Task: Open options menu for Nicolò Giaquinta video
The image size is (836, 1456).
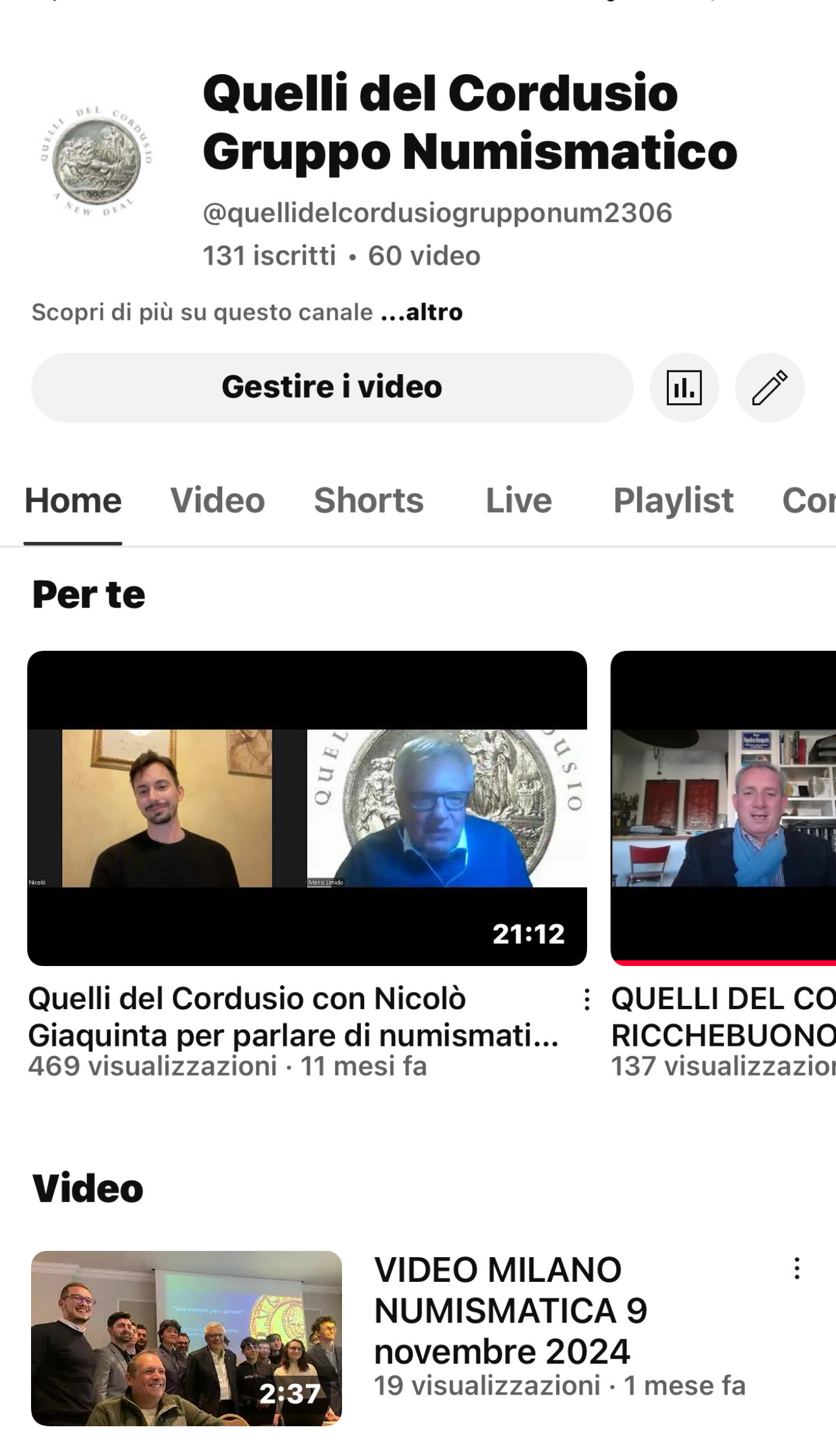Action: tap(587, 1000)
